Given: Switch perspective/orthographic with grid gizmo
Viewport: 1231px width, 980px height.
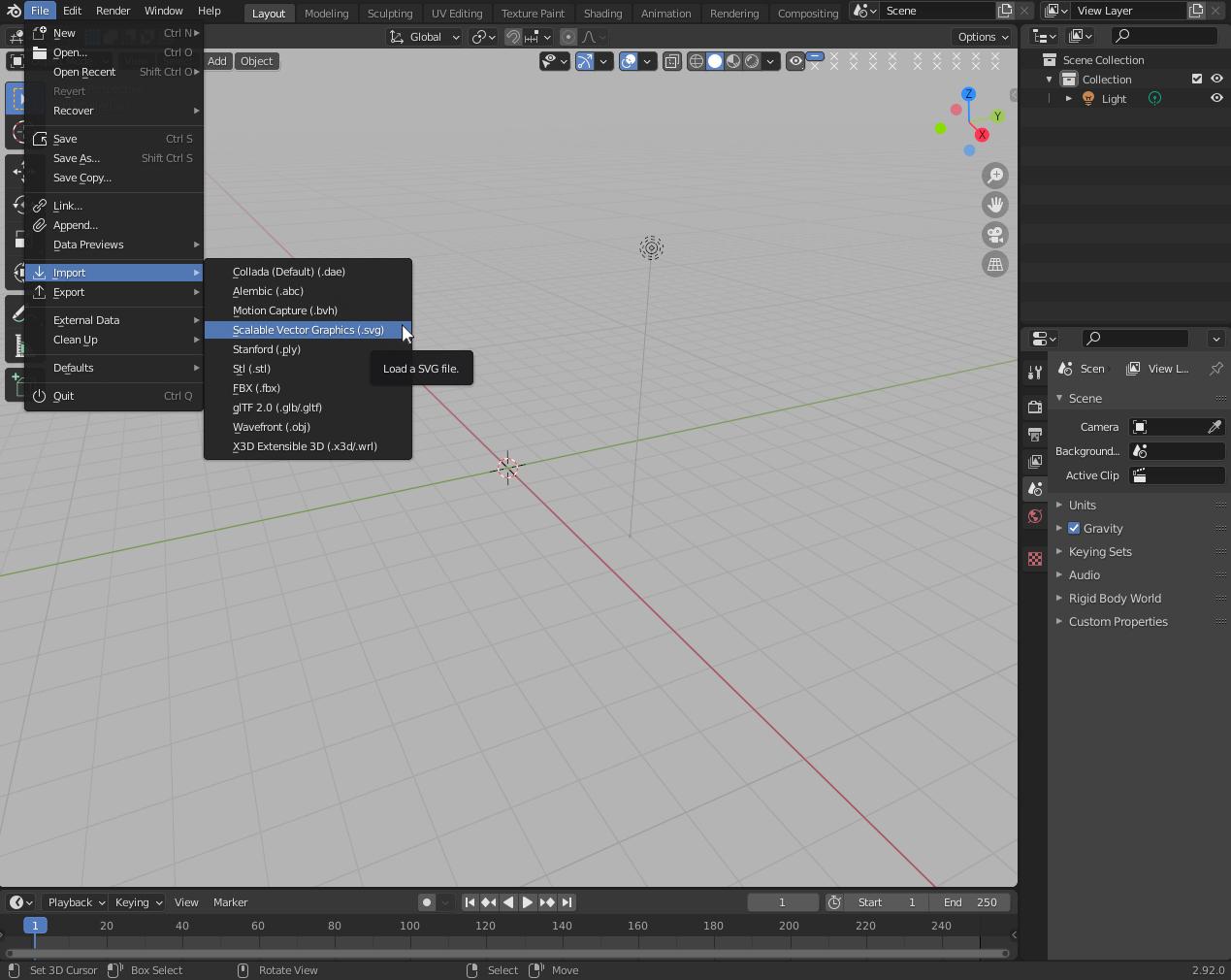Looking at the screenshot, I should (x=995, y=264).
